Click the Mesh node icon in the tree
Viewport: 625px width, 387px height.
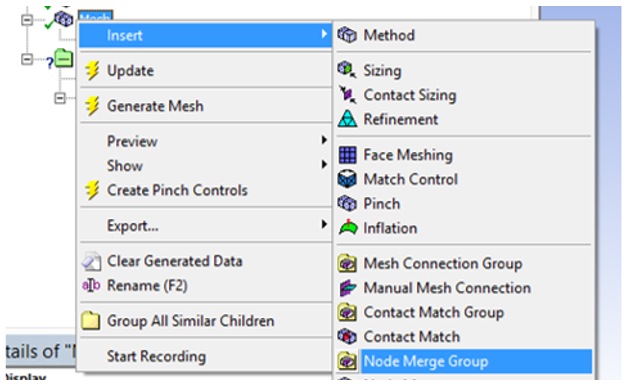point(64,19)
